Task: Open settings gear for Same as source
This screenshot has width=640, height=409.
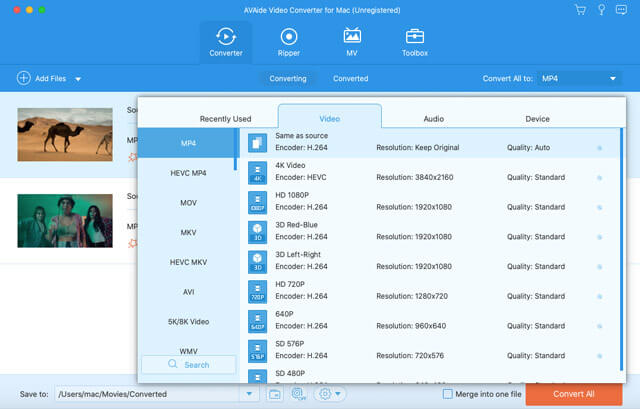Action: [600, 148]
